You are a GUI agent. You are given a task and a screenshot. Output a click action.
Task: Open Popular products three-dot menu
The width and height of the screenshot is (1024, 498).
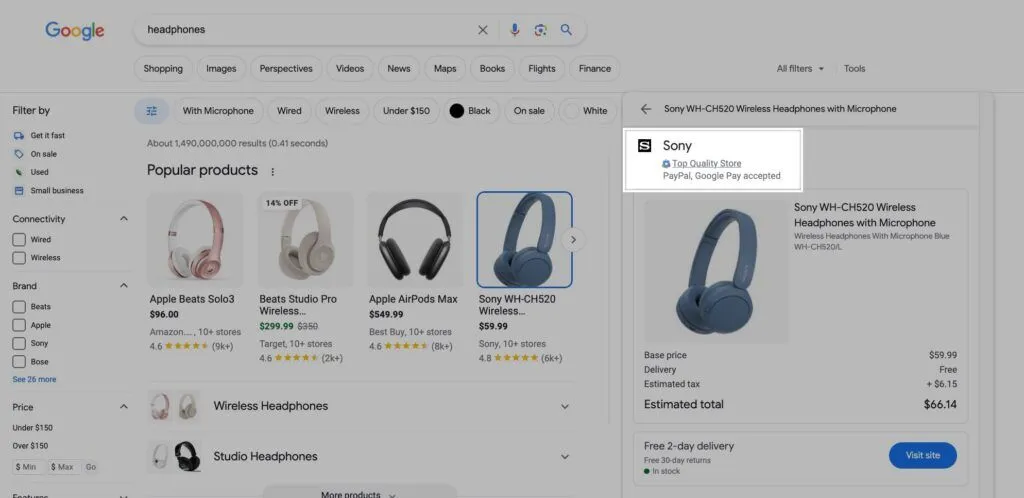point(273,172)
